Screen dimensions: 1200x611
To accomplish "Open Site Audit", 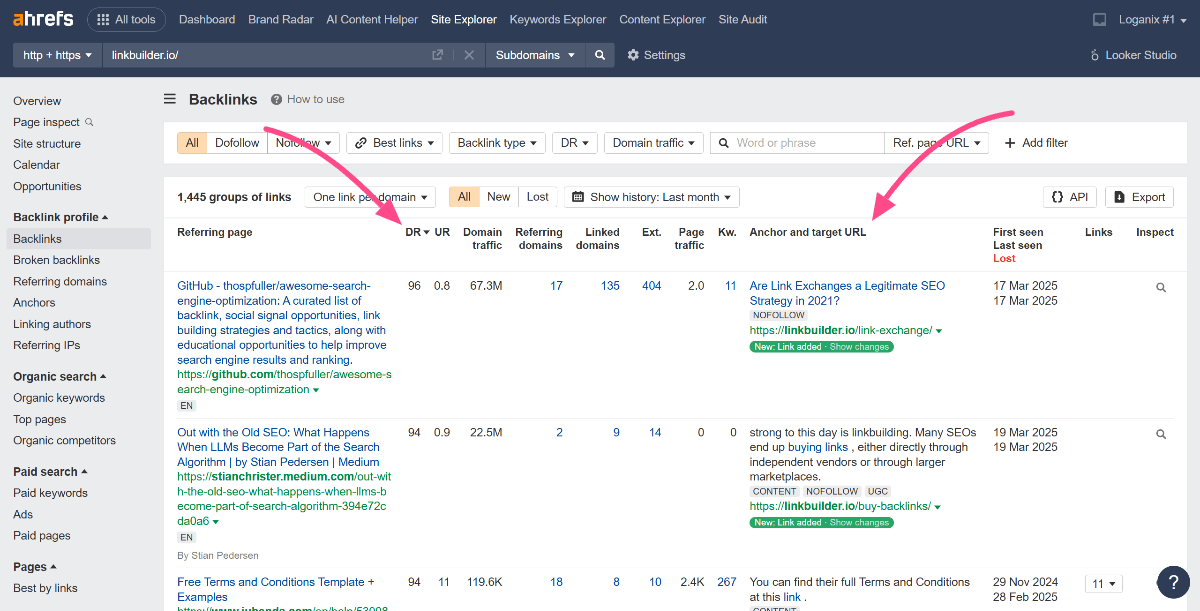I will click(x=742, y=19).
